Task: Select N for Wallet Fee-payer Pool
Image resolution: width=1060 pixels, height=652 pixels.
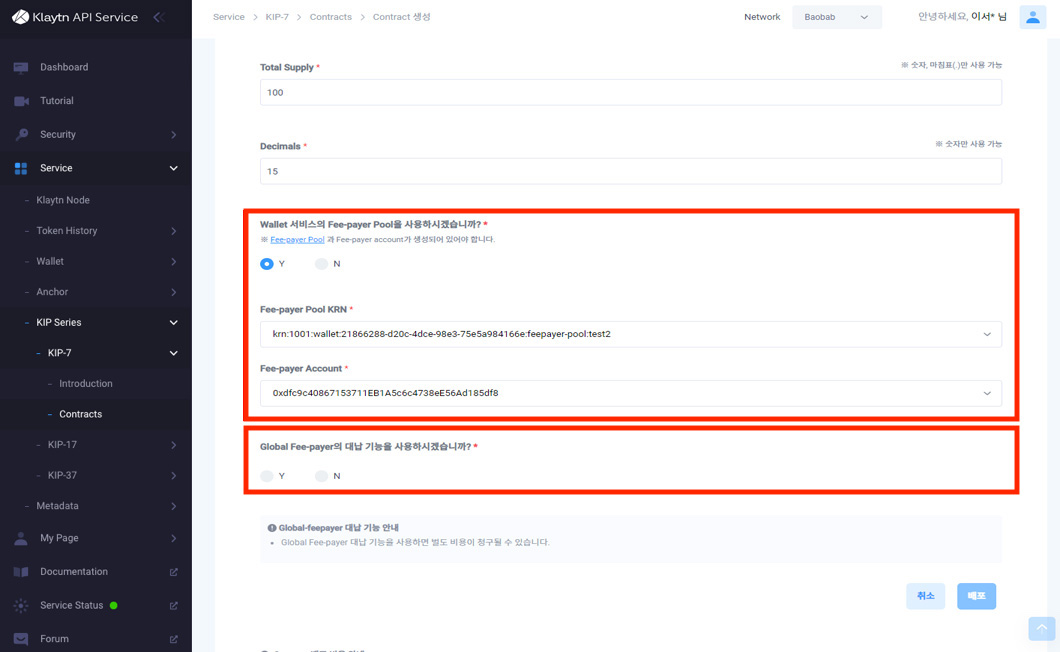Action: click(321, 264)
